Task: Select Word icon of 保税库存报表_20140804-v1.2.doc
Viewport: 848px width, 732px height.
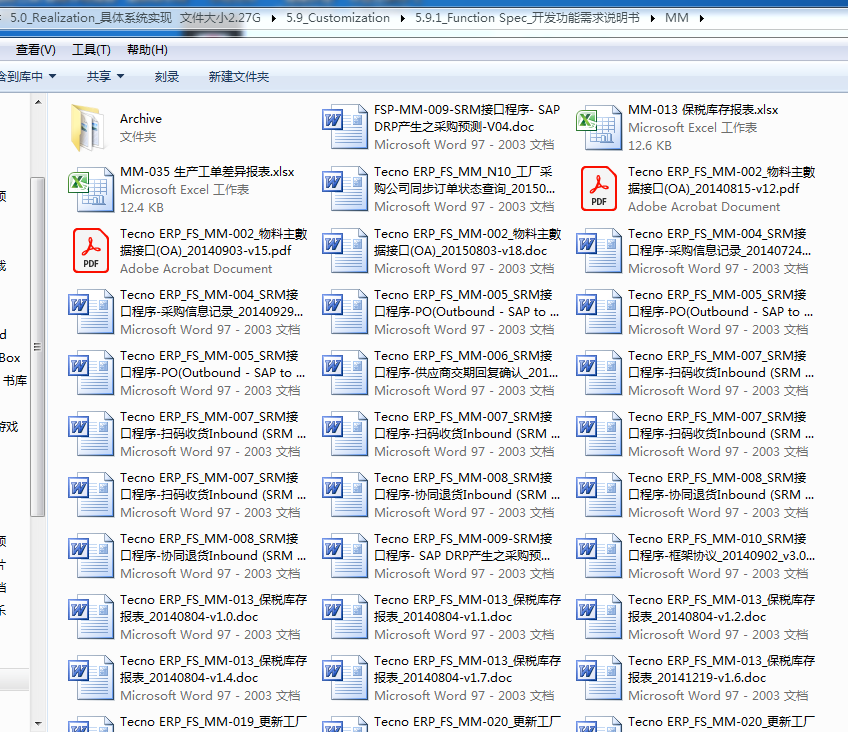Action: tap(599, 617)
